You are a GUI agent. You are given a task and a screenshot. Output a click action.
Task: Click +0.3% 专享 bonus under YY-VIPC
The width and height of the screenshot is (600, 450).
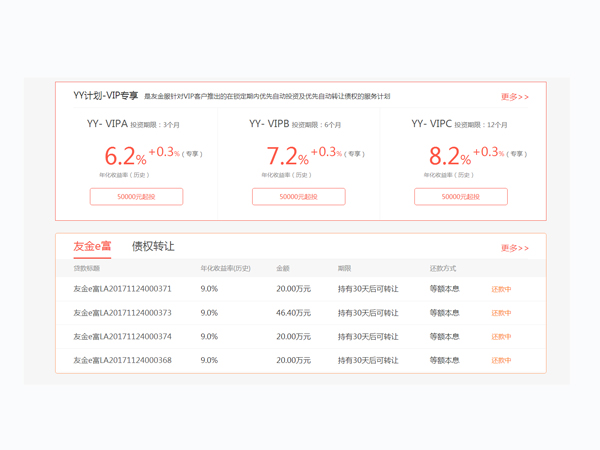[500, 152]
